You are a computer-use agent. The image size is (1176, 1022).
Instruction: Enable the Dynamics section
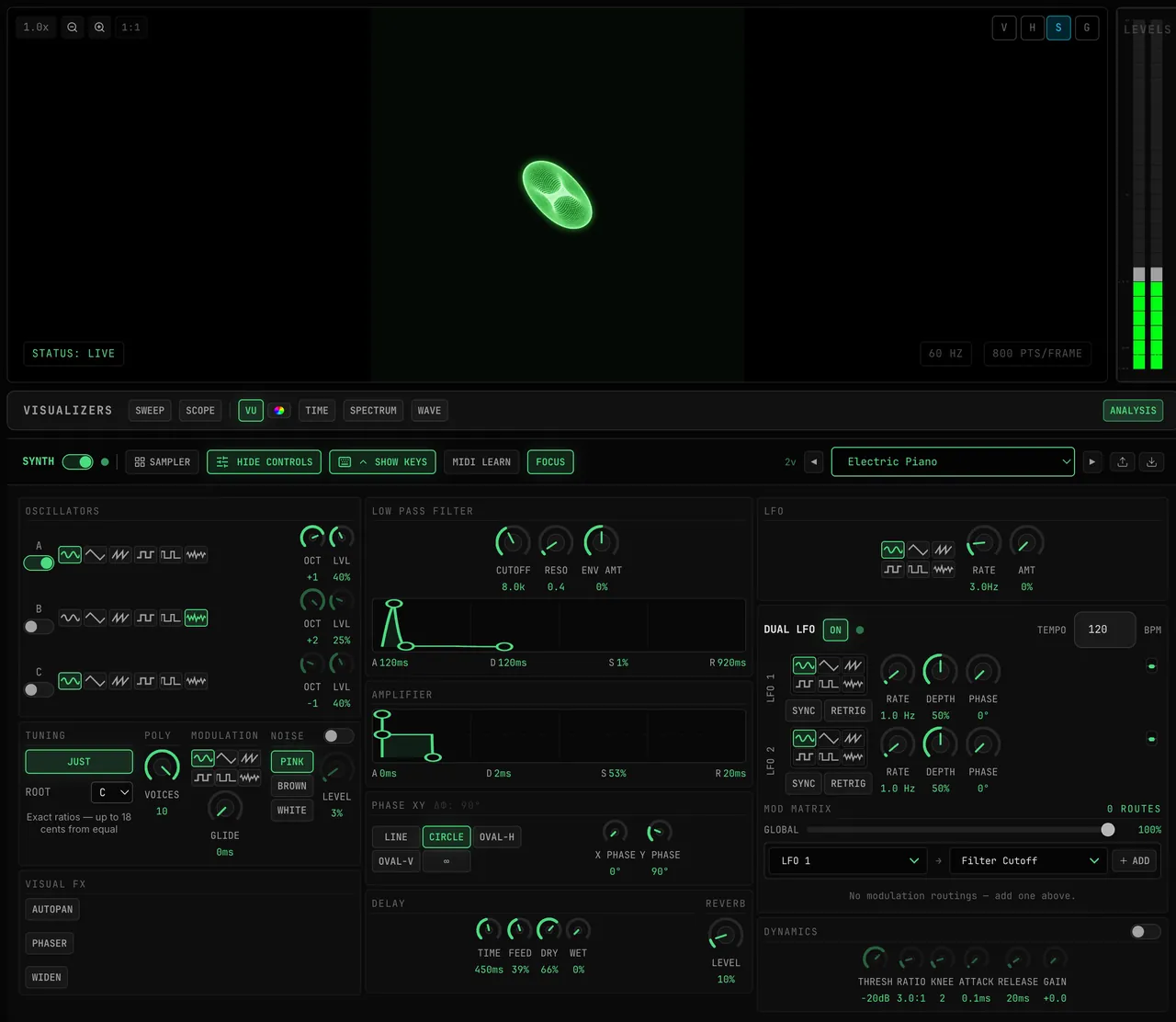point(1146,932)
